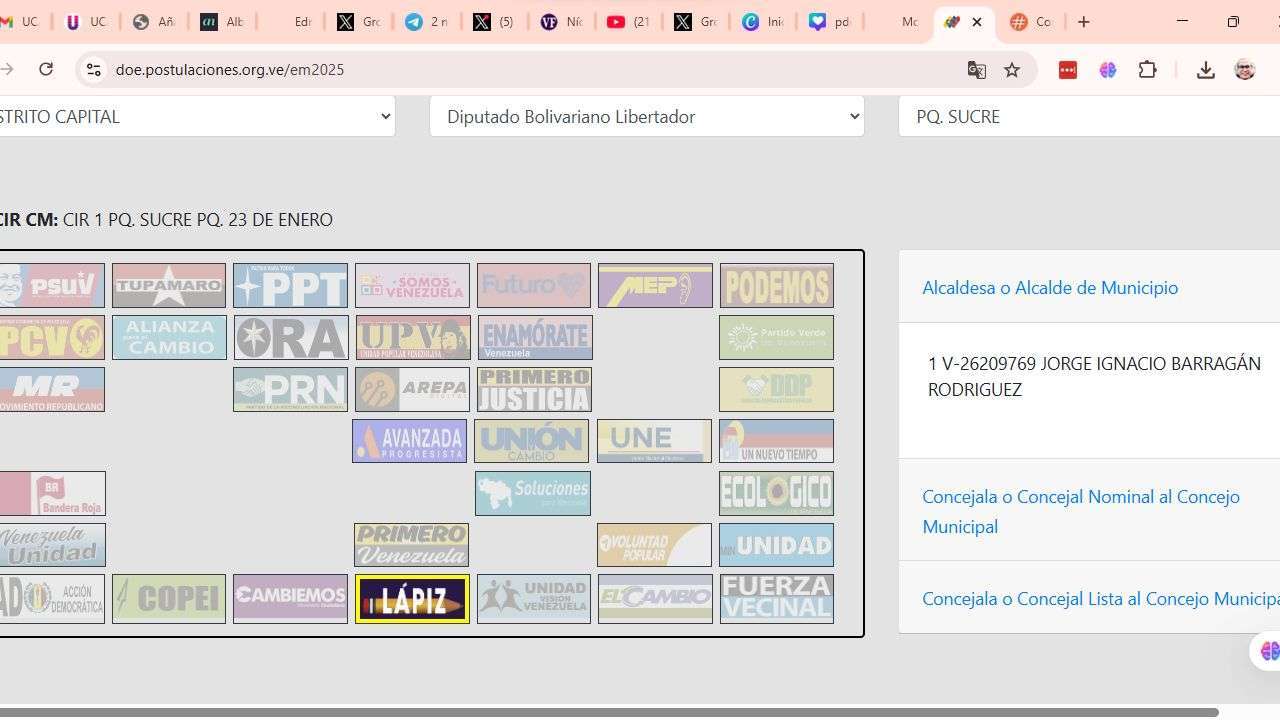Select the PSUV party card
Image resolution: width=1280 pixels, height=720 pixels.
tap(52, 285)
